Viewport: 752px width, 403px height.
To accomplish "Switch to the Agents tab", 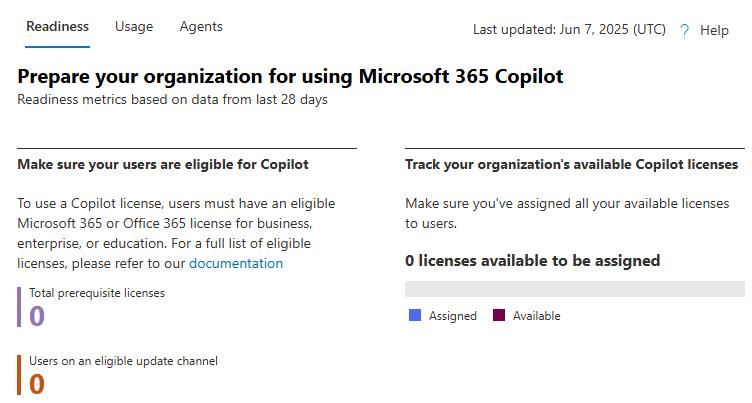I will point(201,26).
